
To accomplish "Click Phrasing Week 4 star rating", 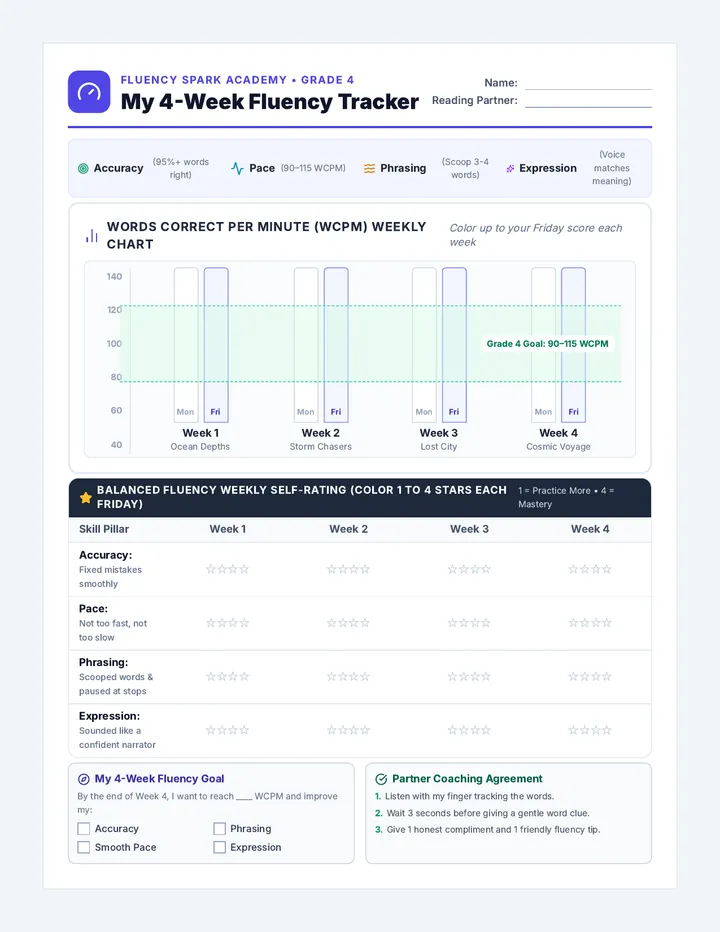I will coord(590,676).
